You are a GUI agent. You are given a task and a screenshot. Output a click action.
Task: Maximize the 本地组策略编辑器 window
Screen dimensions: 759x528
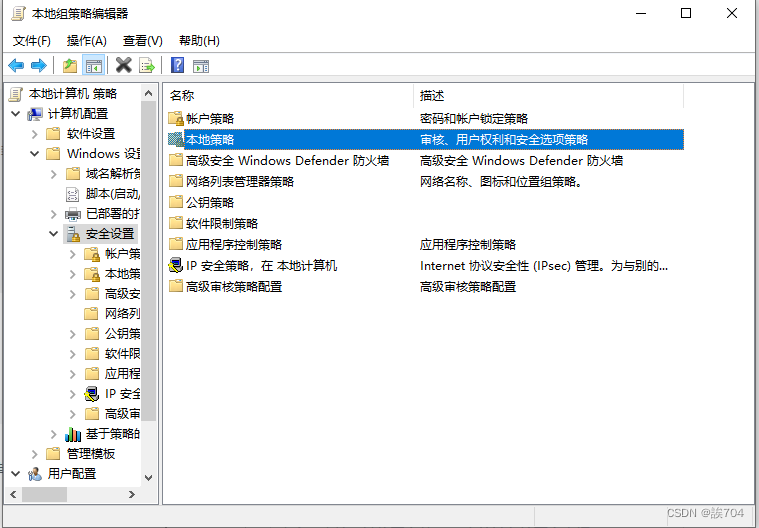pos(686,13)
